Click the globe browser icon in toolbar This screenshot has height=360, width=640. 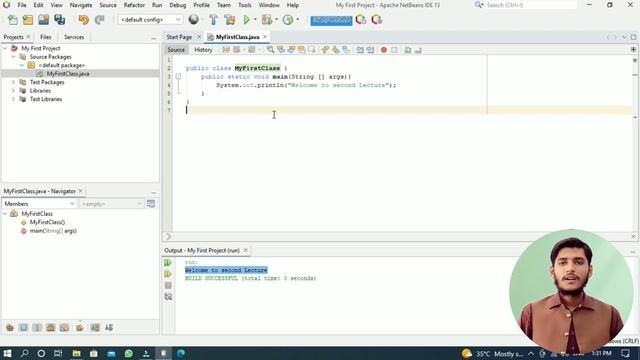click(x=193, y=20)
